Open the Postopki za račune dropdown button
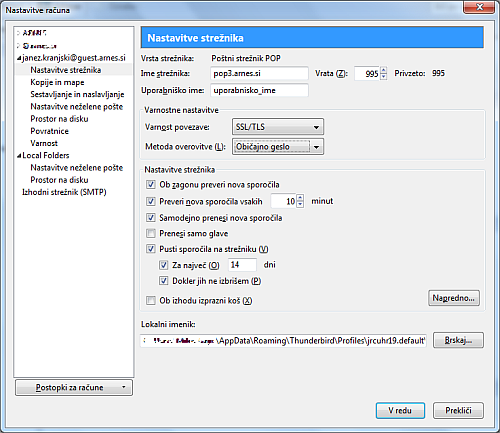500x433 pixels. (74, 387)
